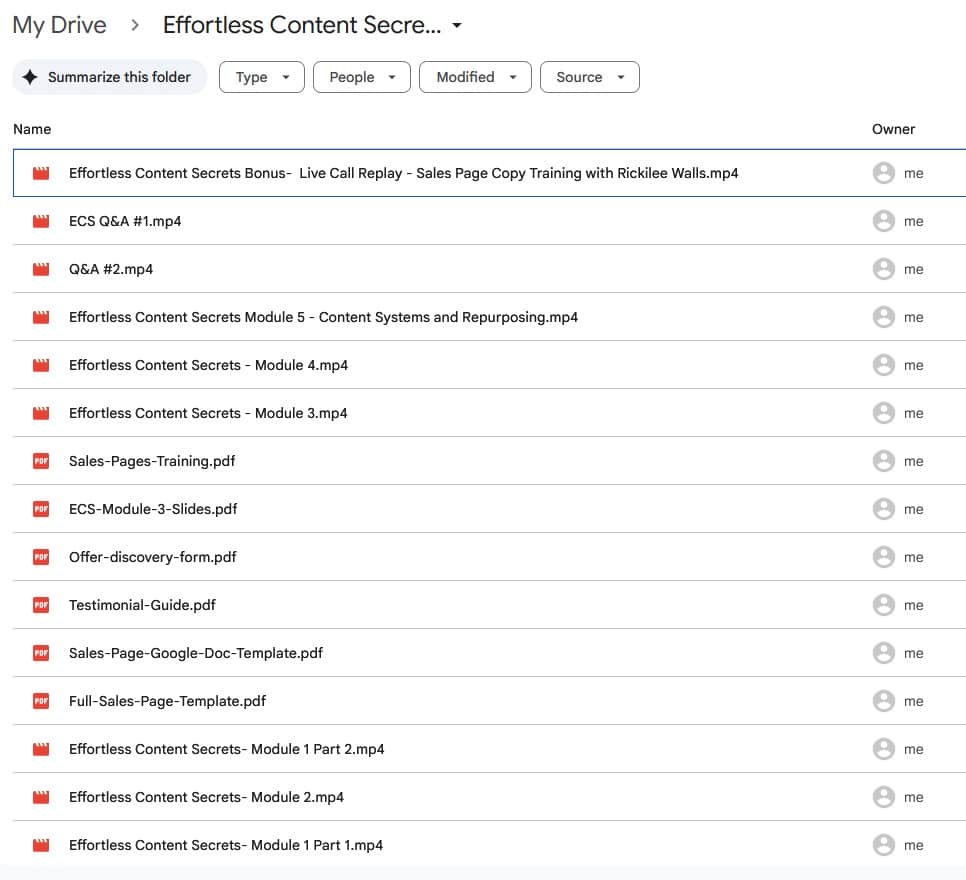Sort files by Name column header
The width and height of the screenshot is (966, 880).
point(32,129)
